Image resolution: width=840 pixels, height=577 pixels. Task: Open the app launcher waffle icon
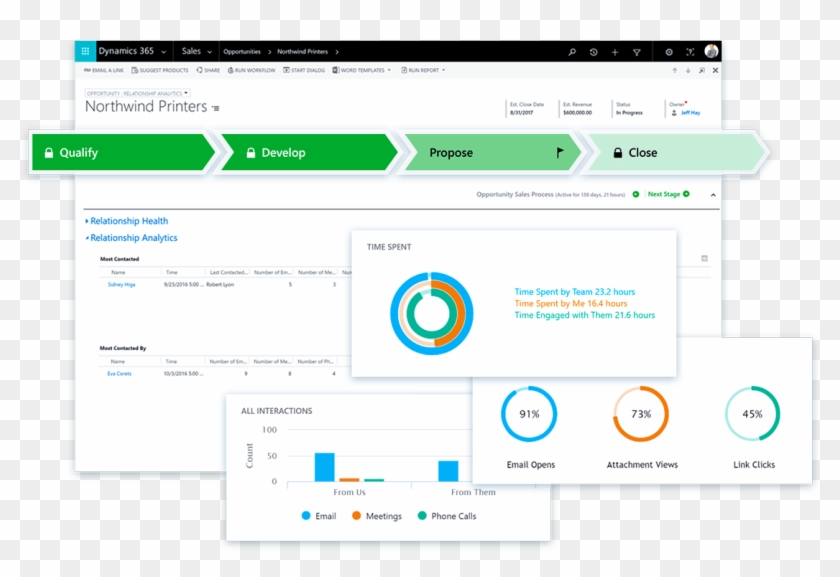[85, 51]
